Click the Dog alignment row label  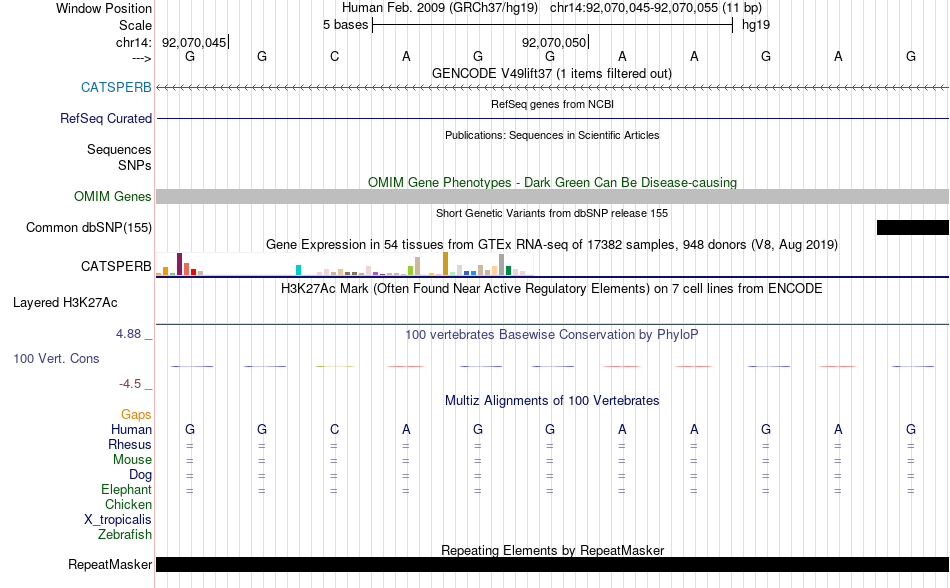click(x=140, y=475)
